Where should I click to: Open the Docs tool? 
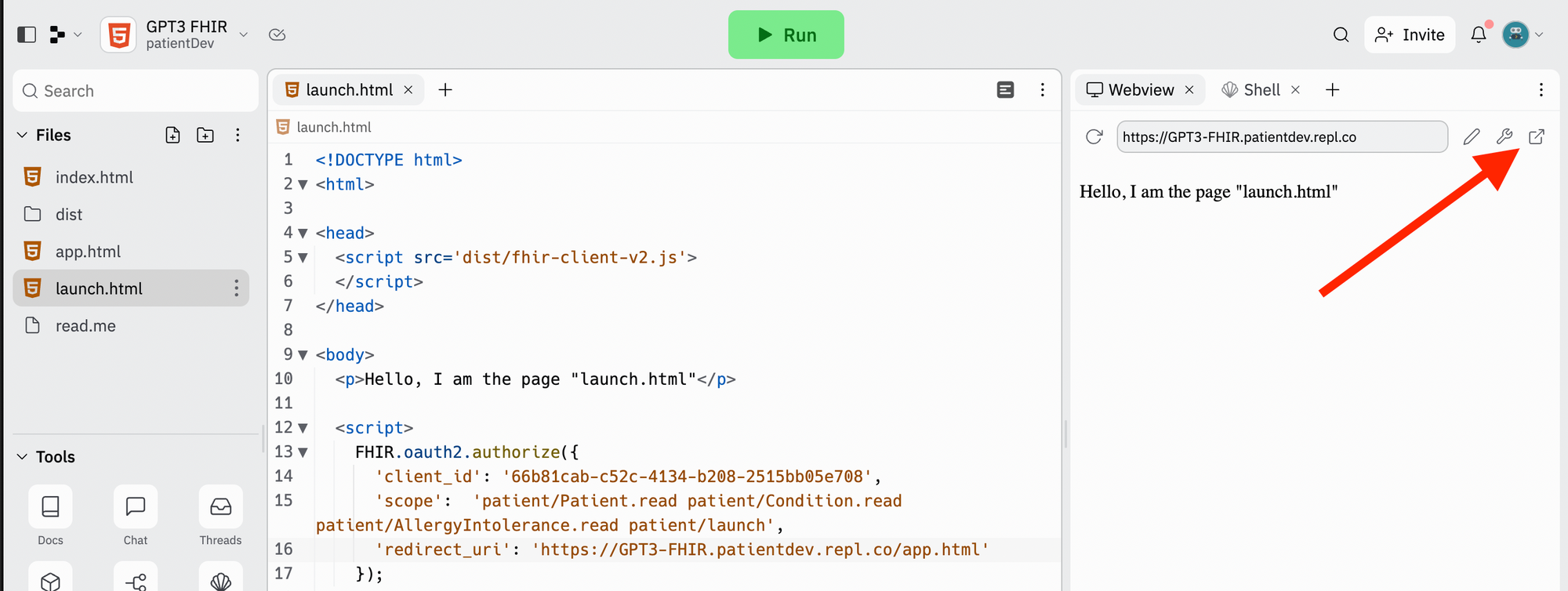[x=50, y=515]
